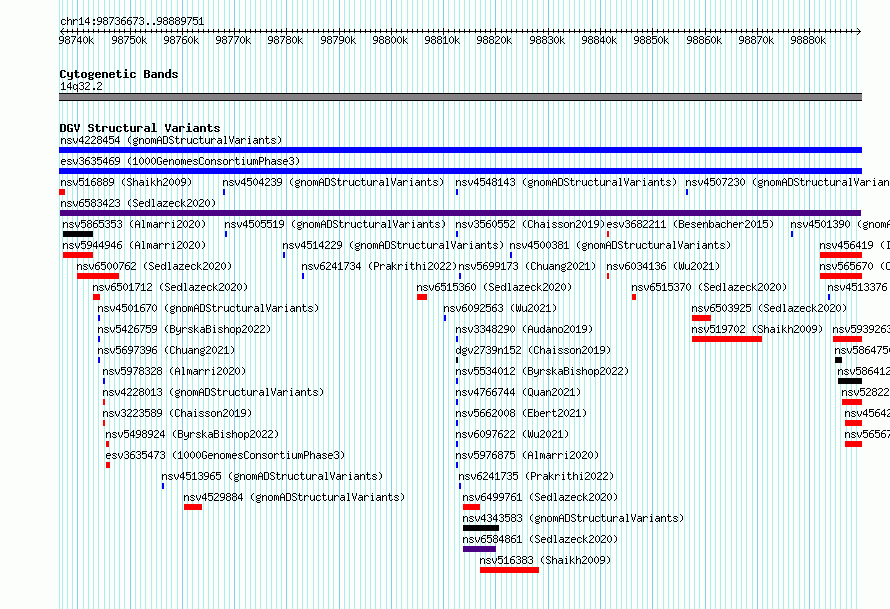The image size is (890, 609).
Task: Click nsv5498924 (ByrskaBishop2022) label
Action: [x=192, y=434]
